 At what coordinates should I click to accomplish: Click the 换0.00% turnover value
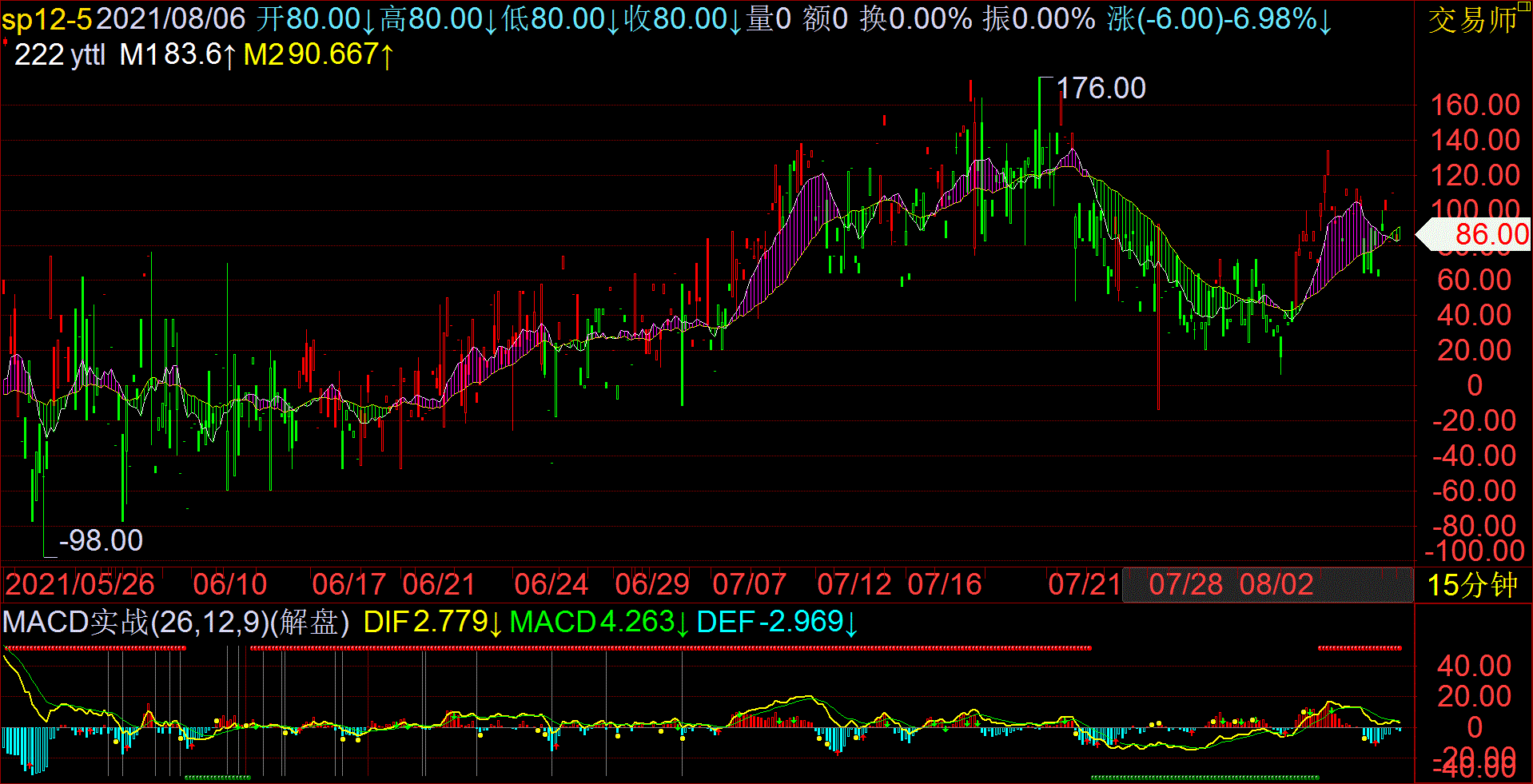916,19
